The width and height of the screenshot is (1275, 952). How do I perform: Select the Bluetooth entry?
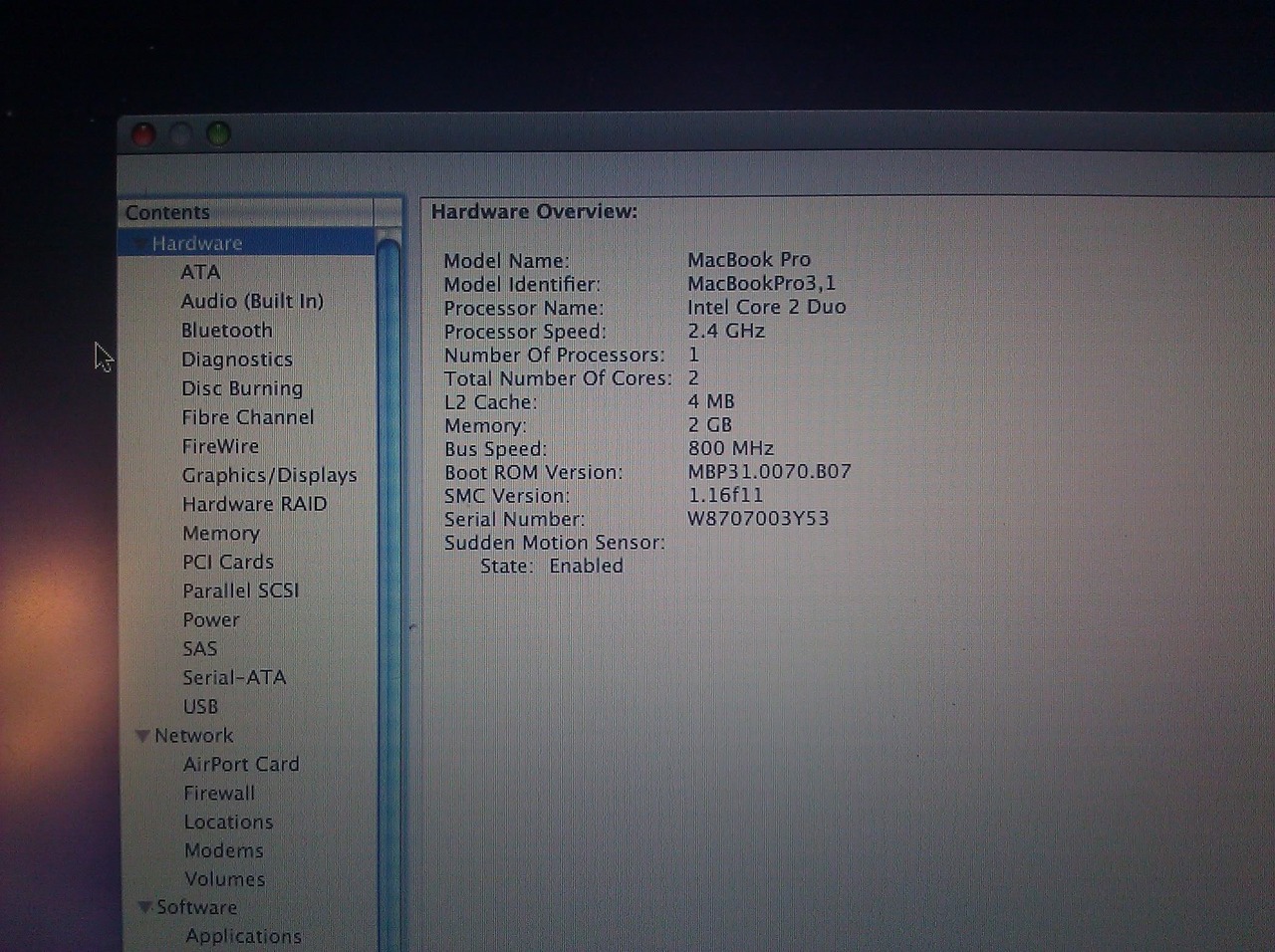[226, 330]
